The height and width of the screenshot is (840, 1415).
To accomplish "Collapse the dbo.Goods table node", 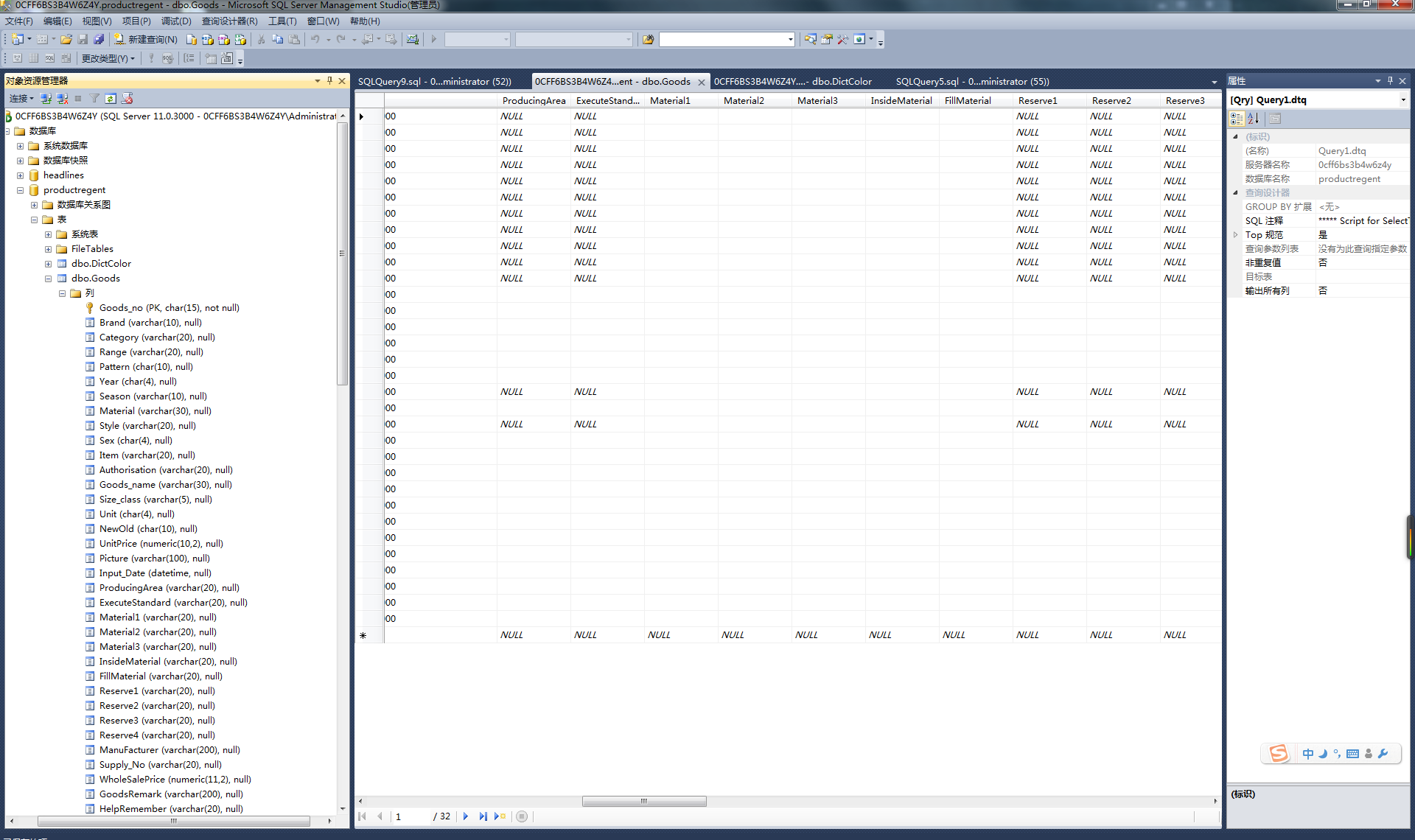I will [x=49, y=279].
